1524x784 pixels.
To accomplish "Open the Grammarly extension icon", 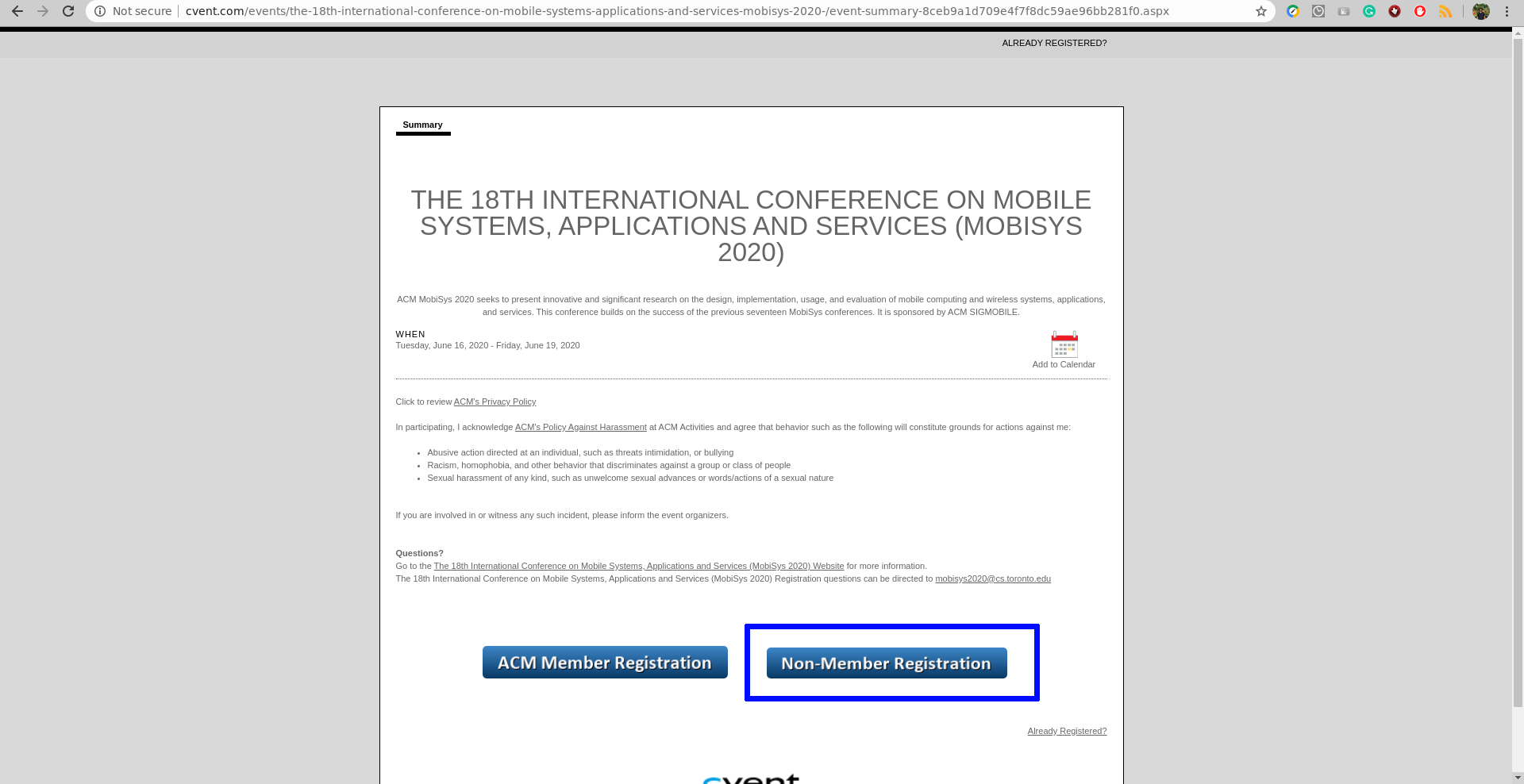I will click(1369, 11).
